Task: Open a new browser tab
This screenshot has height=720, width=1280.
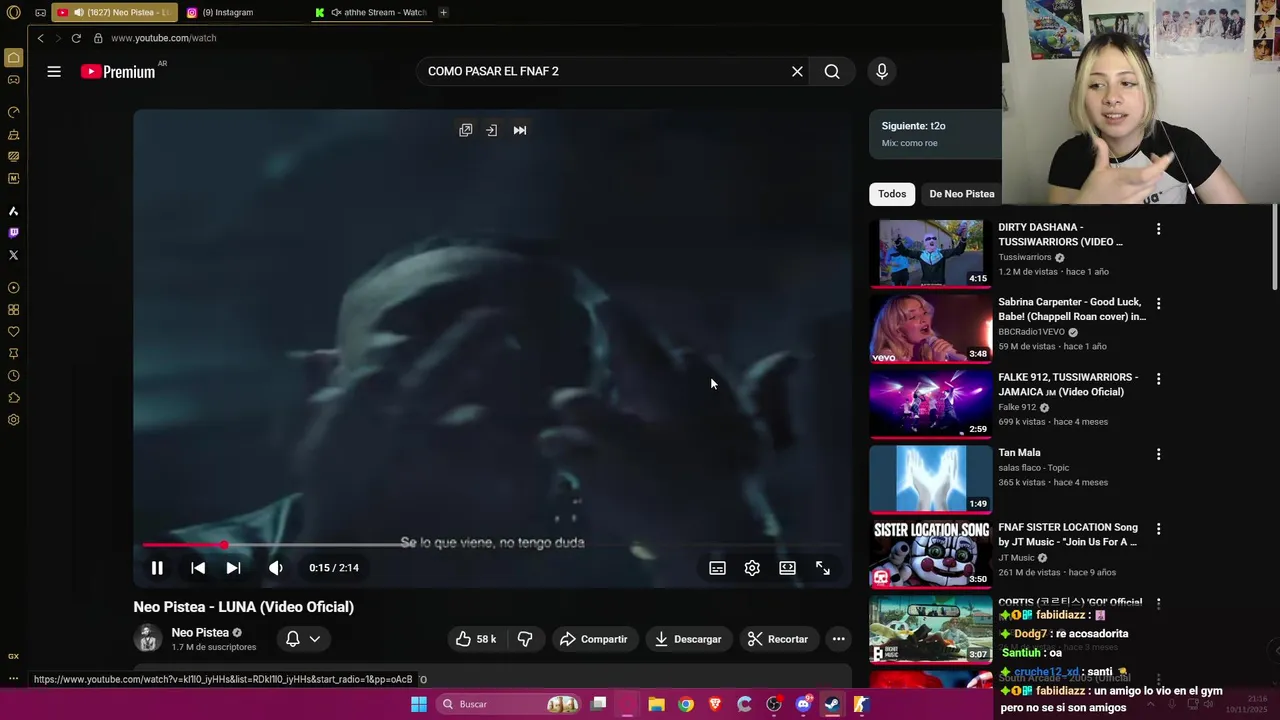Action: pos(443,12)
